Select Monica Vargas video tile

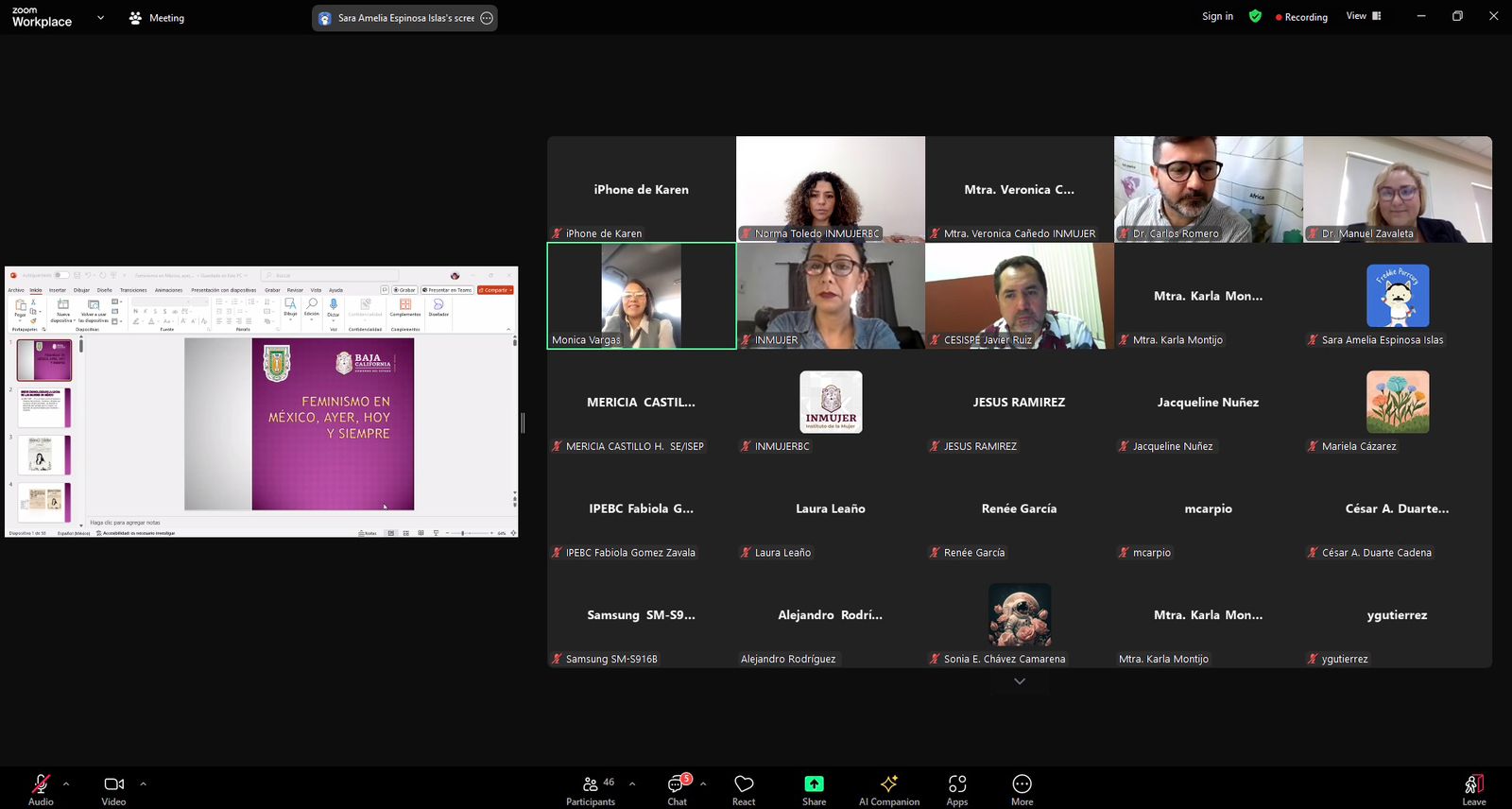point(642,296)
